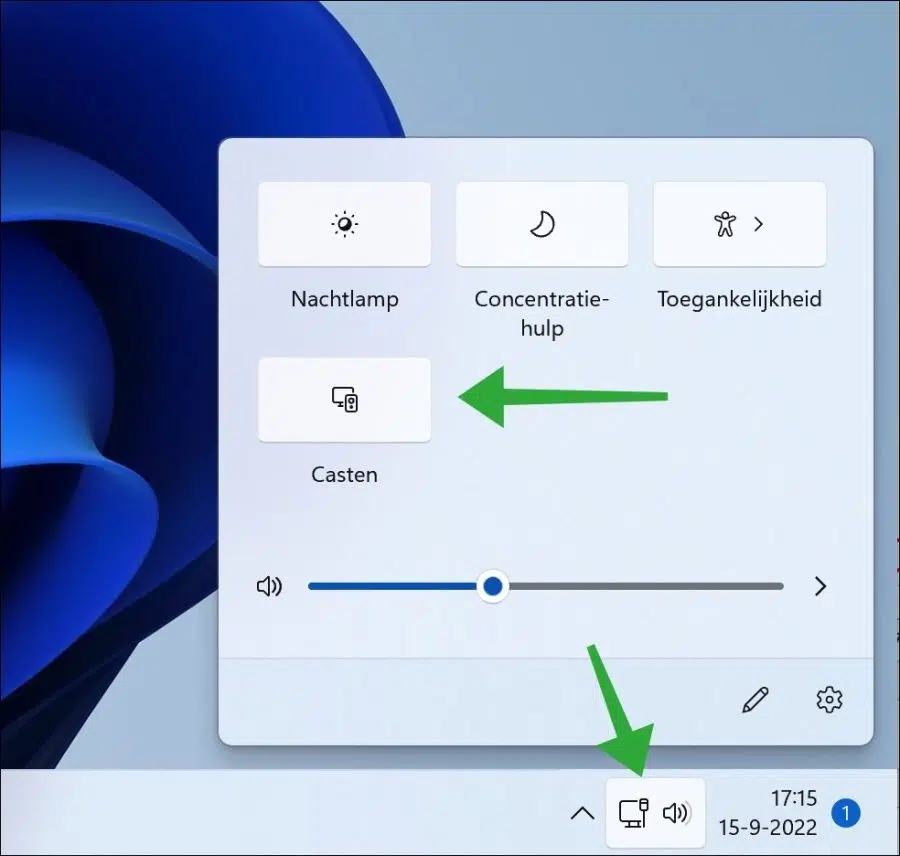Screen dimensions: 900x856
Task: Set volume on the volume slider track
Action: [x=546, y=586]
